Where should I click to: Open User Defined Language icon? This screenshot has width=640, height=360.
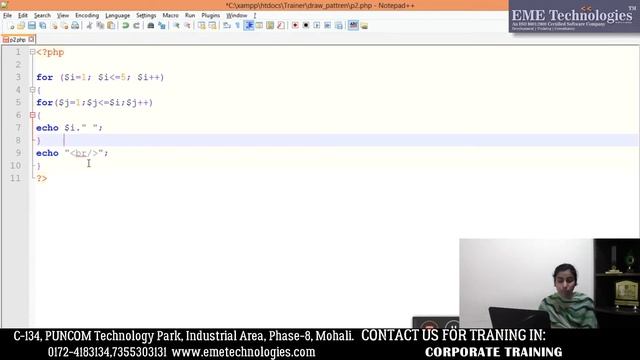pos(259,26)
